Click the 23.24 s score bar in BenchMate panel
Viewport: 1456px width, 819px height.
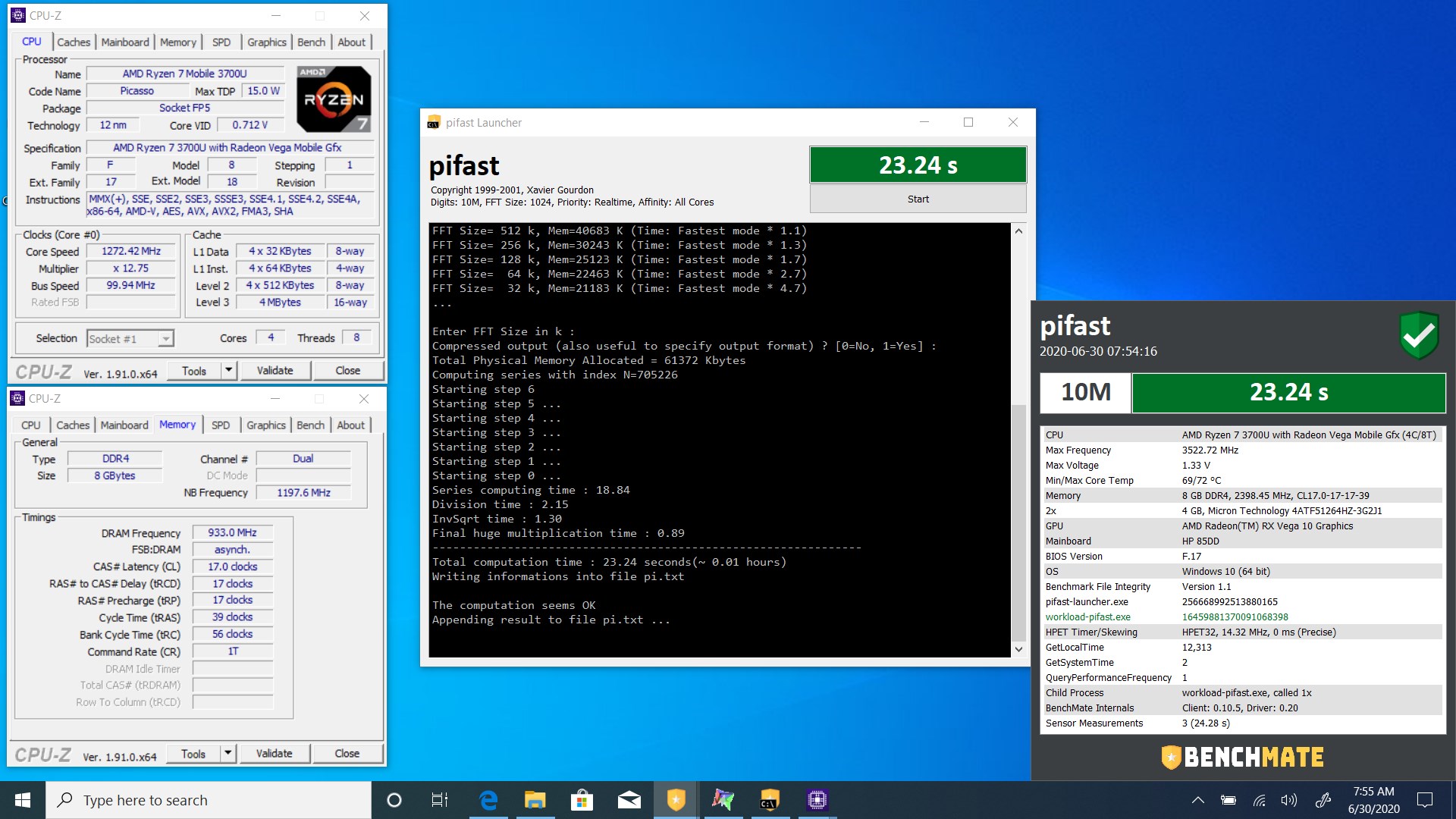(1288, 392)
